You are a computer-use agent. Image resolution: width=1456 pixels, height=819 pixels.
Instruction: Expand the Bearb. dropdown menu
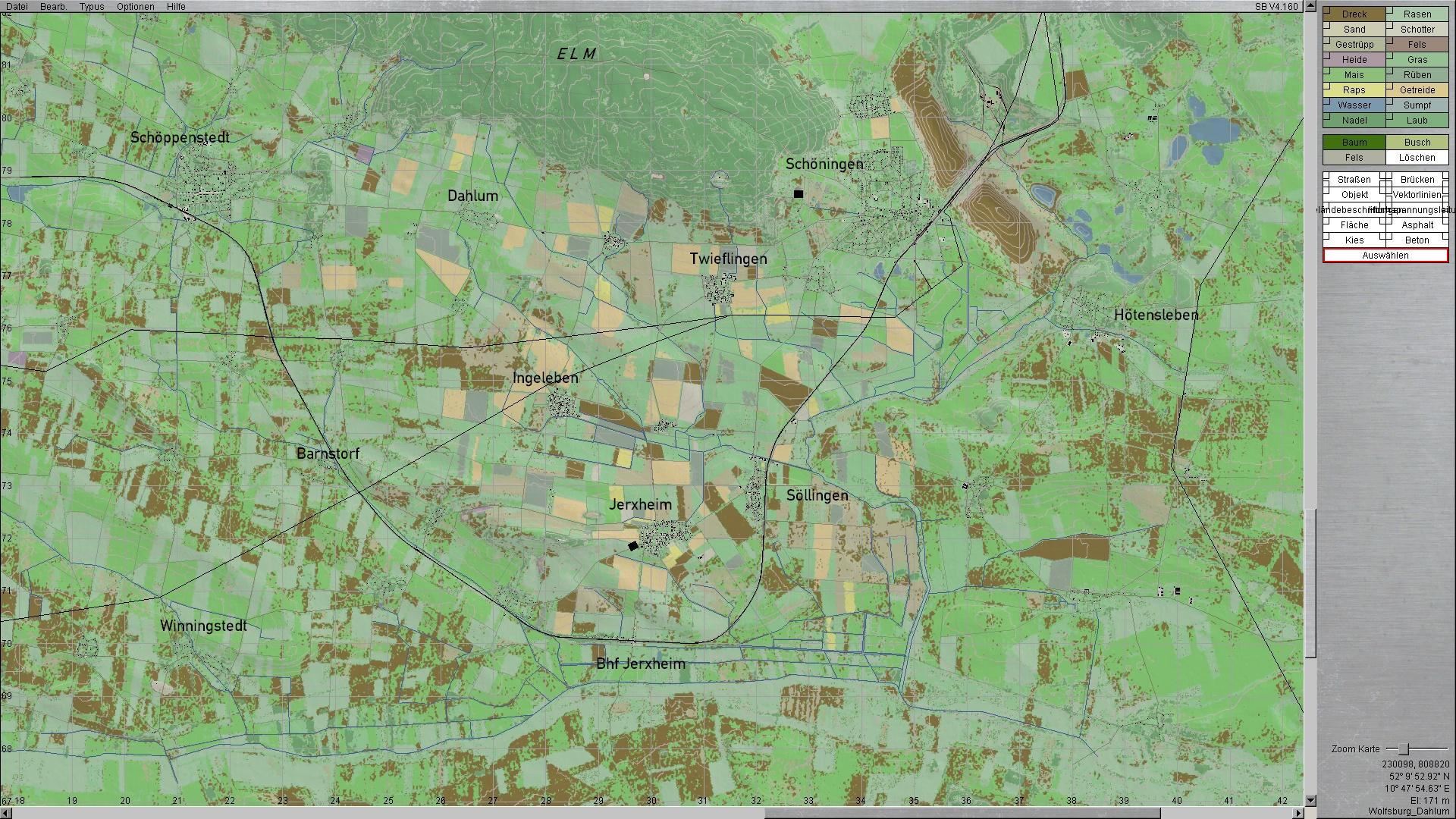[53, 7]
